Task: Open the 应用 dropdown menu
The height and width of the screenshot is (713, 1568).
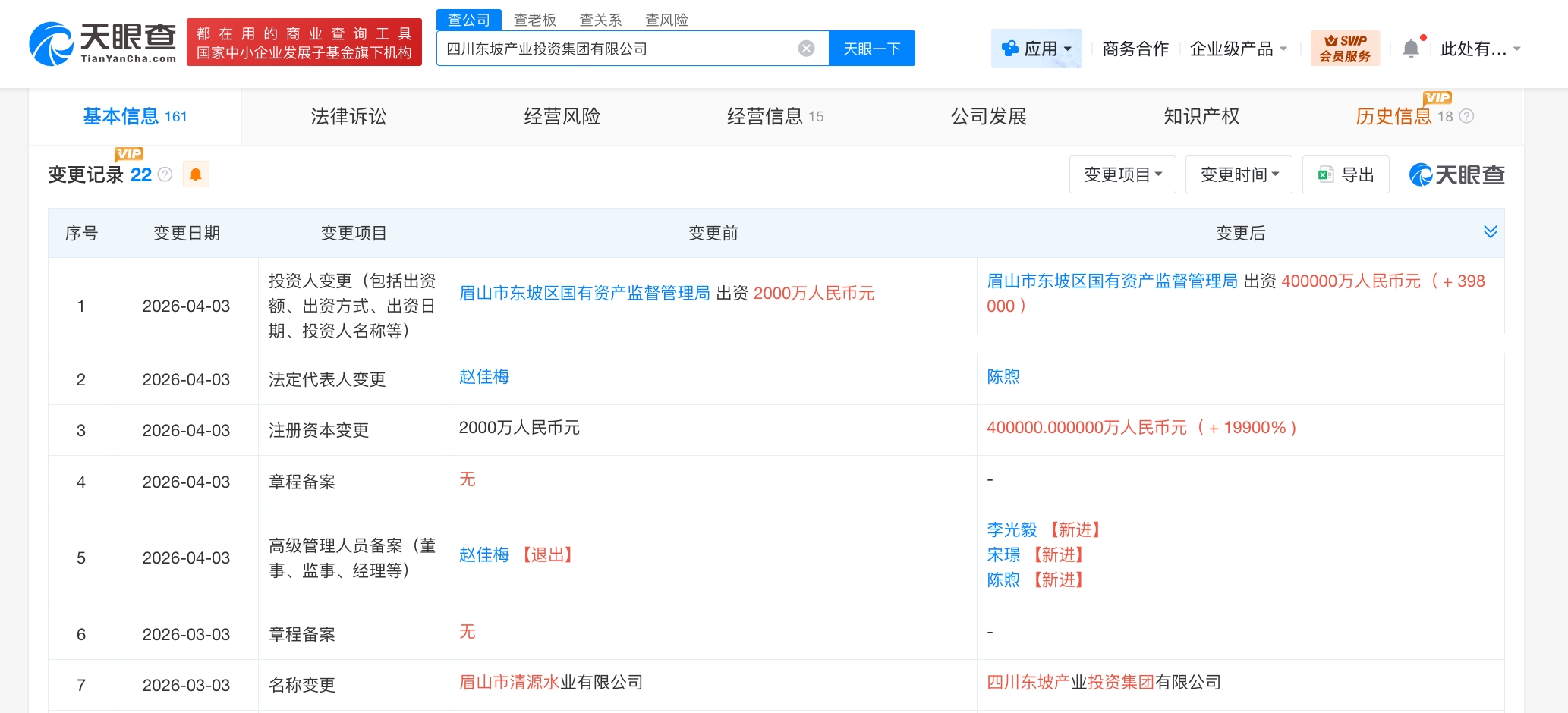Action: [x=1037, y=49]
